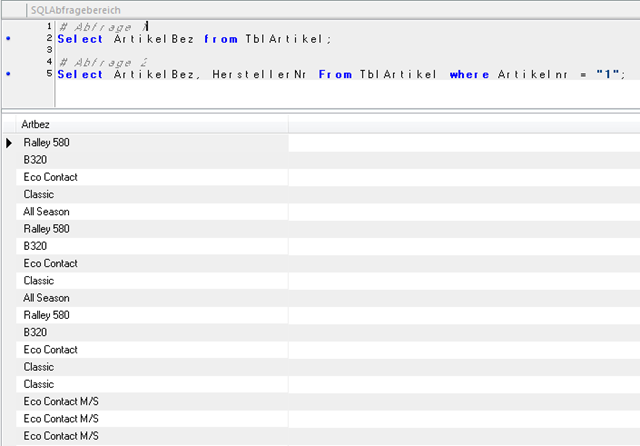Viewport: 640px width, 446px height.
Task: Click the 'where' keyword in second query
Action: coord(470,74)
